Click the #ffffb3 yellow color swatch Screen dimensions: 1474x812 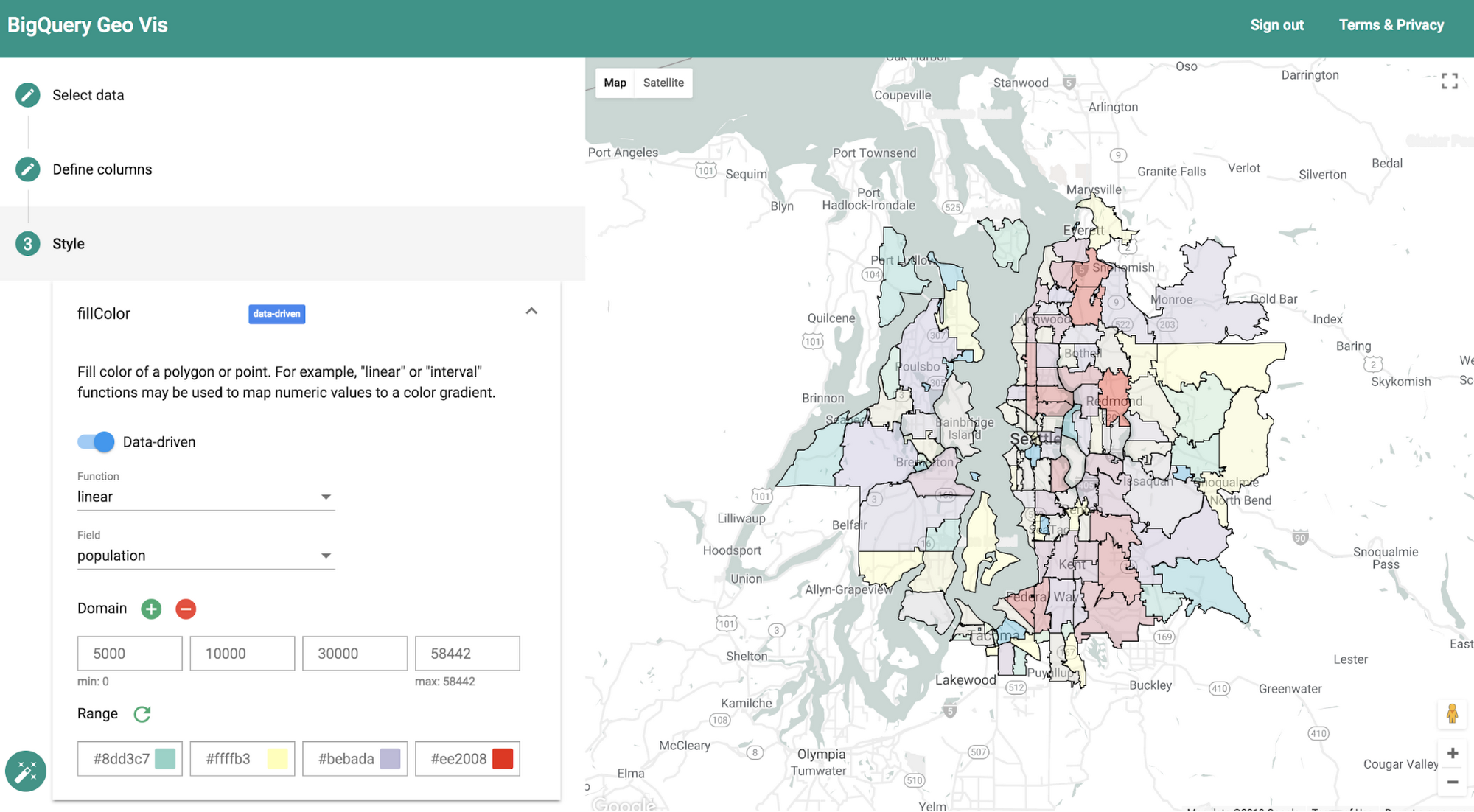pyautogui.click(x=277, y=759)
